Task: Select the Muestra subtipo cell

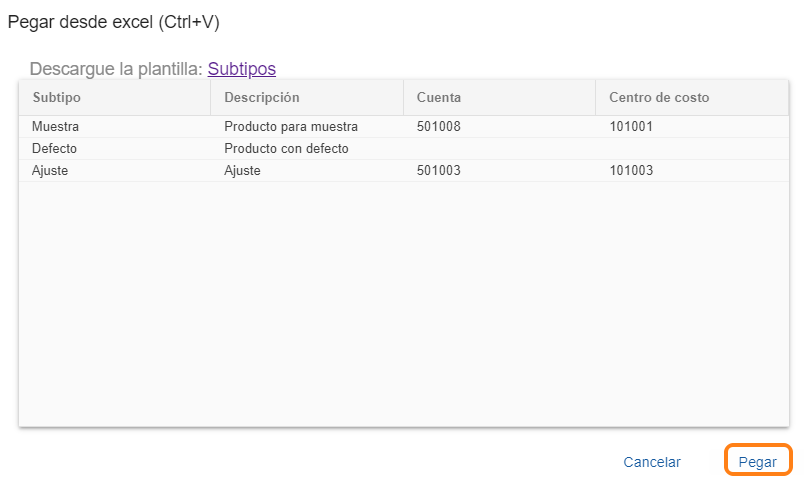Action: 55,127
